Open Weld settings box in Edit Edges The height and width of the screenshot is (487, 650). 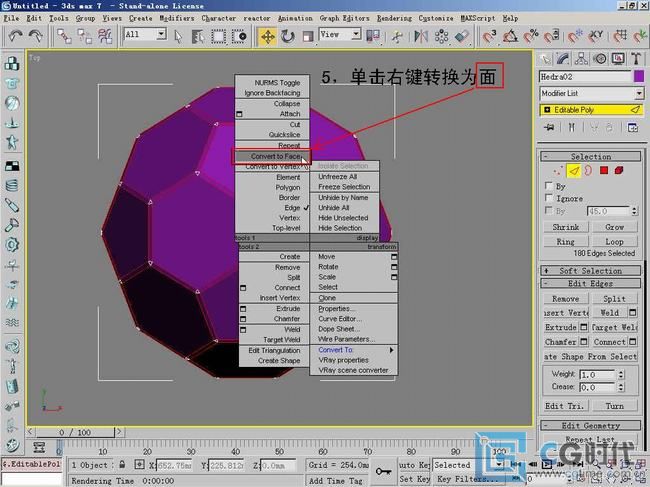[x=633, y=313]
